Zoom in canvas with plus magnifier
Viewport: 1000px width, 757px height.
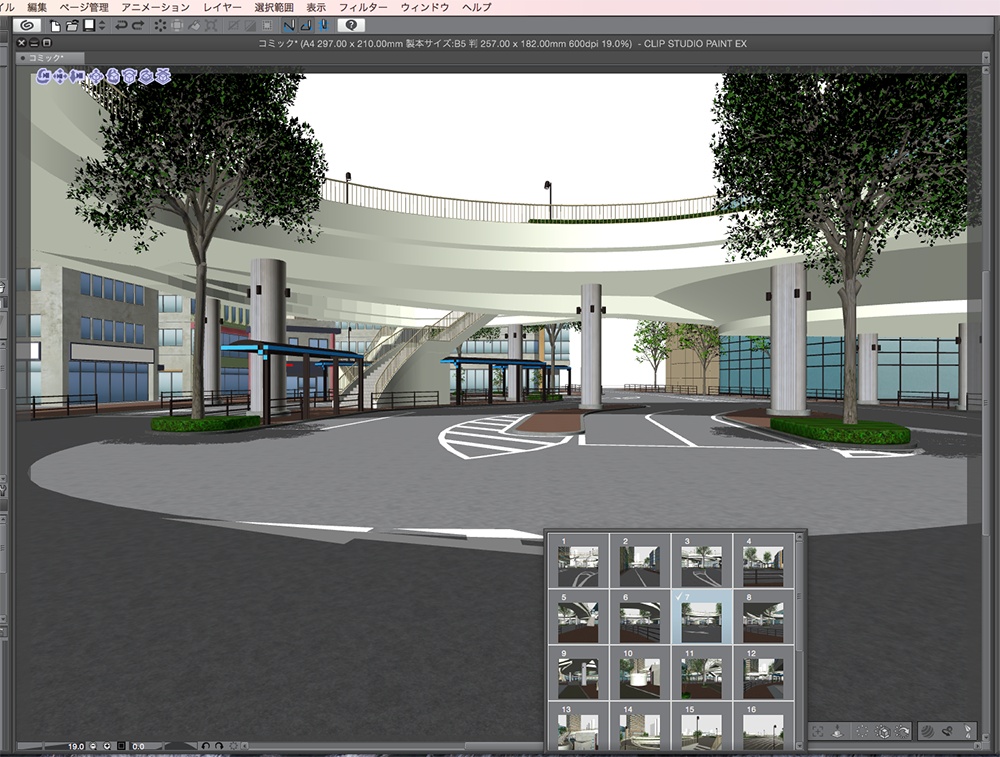107,746
